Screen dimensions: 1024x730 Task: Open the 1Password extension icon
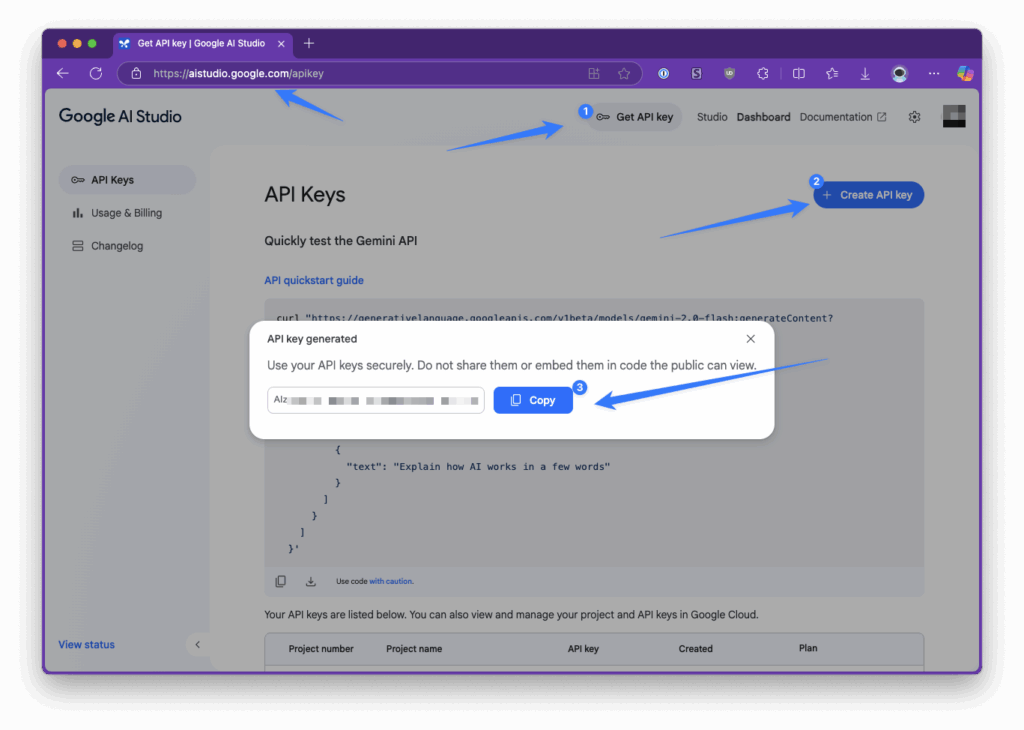[x=664, y=74]
